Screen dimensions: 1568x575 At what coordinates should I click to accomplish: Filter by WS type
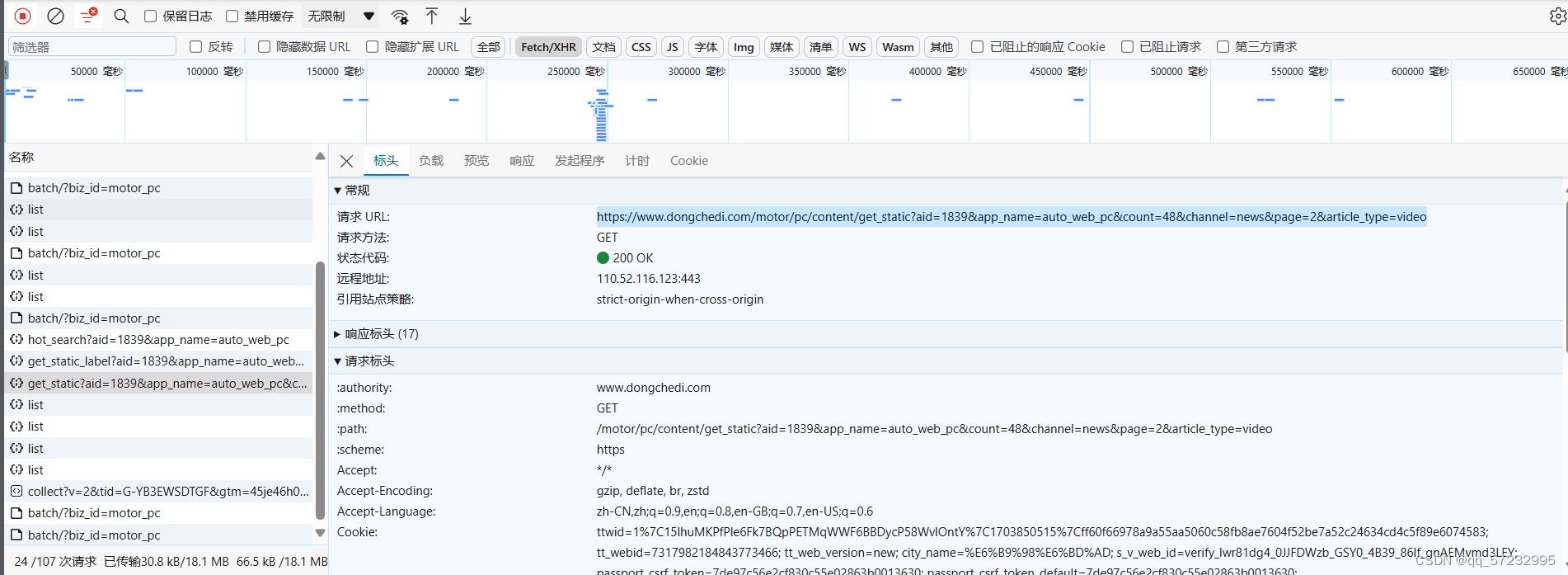pos(857,47)
